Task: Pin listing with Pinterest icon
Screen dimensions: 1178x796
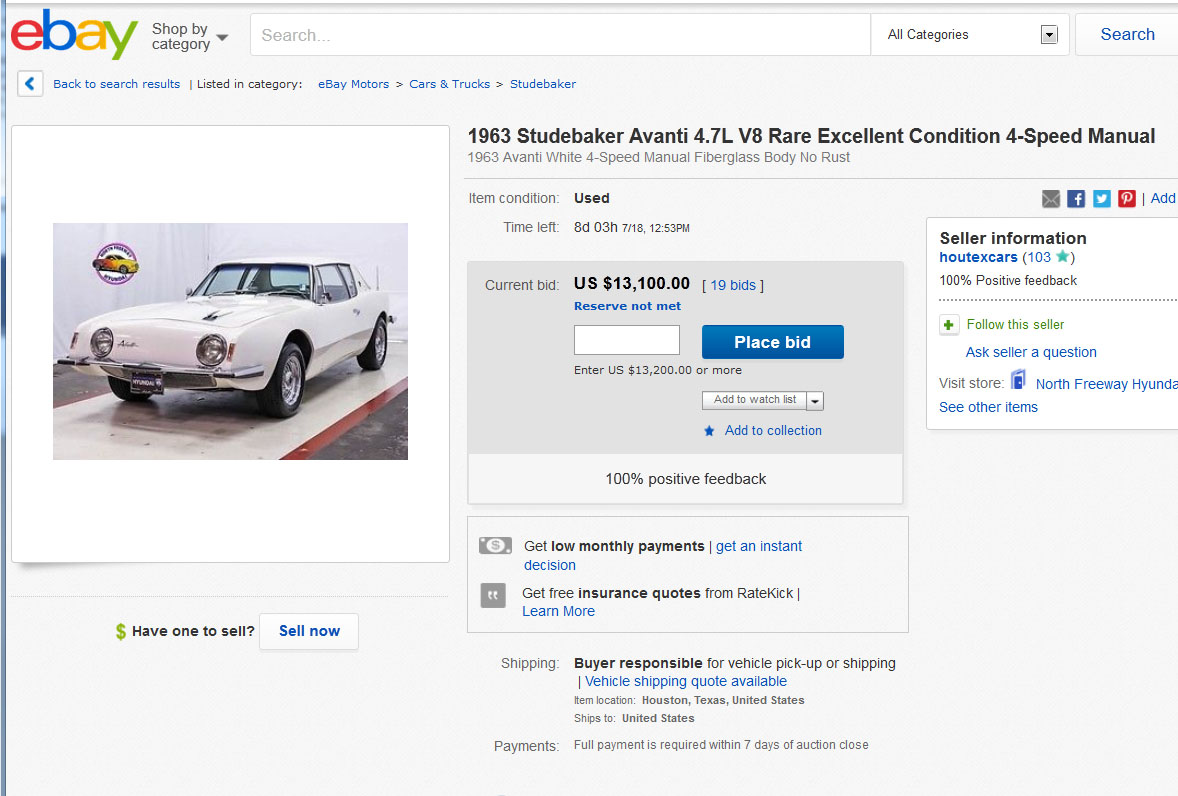Action: coord(1127,199)
